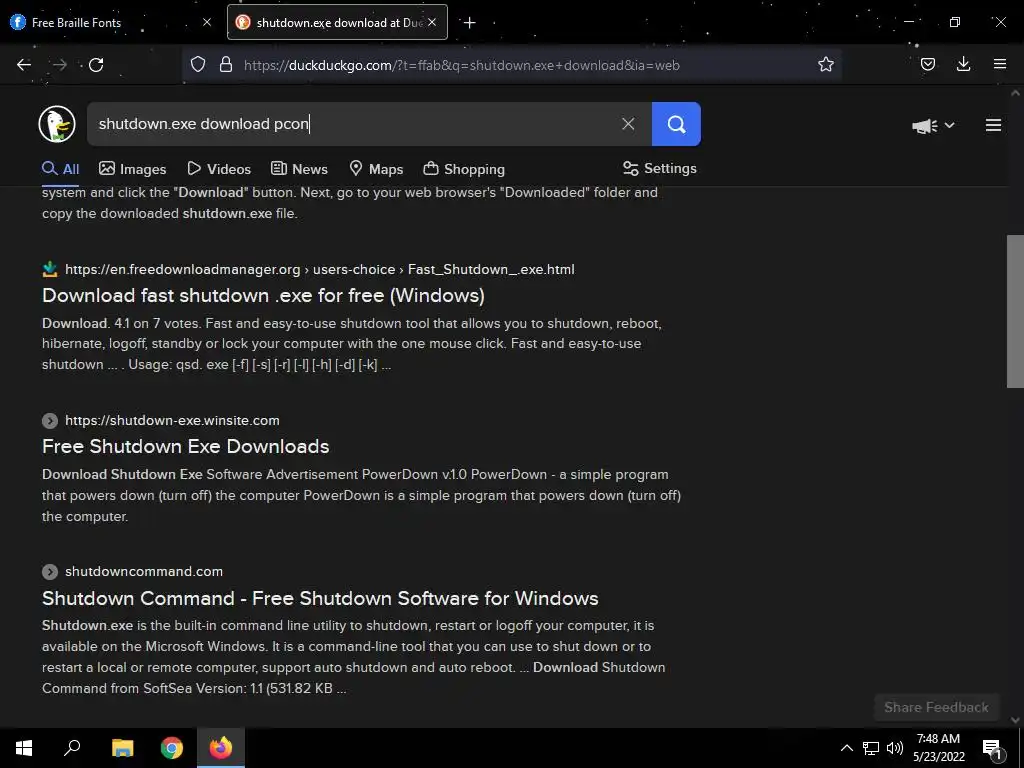Show hidden system tray icons

click(846, 748)
